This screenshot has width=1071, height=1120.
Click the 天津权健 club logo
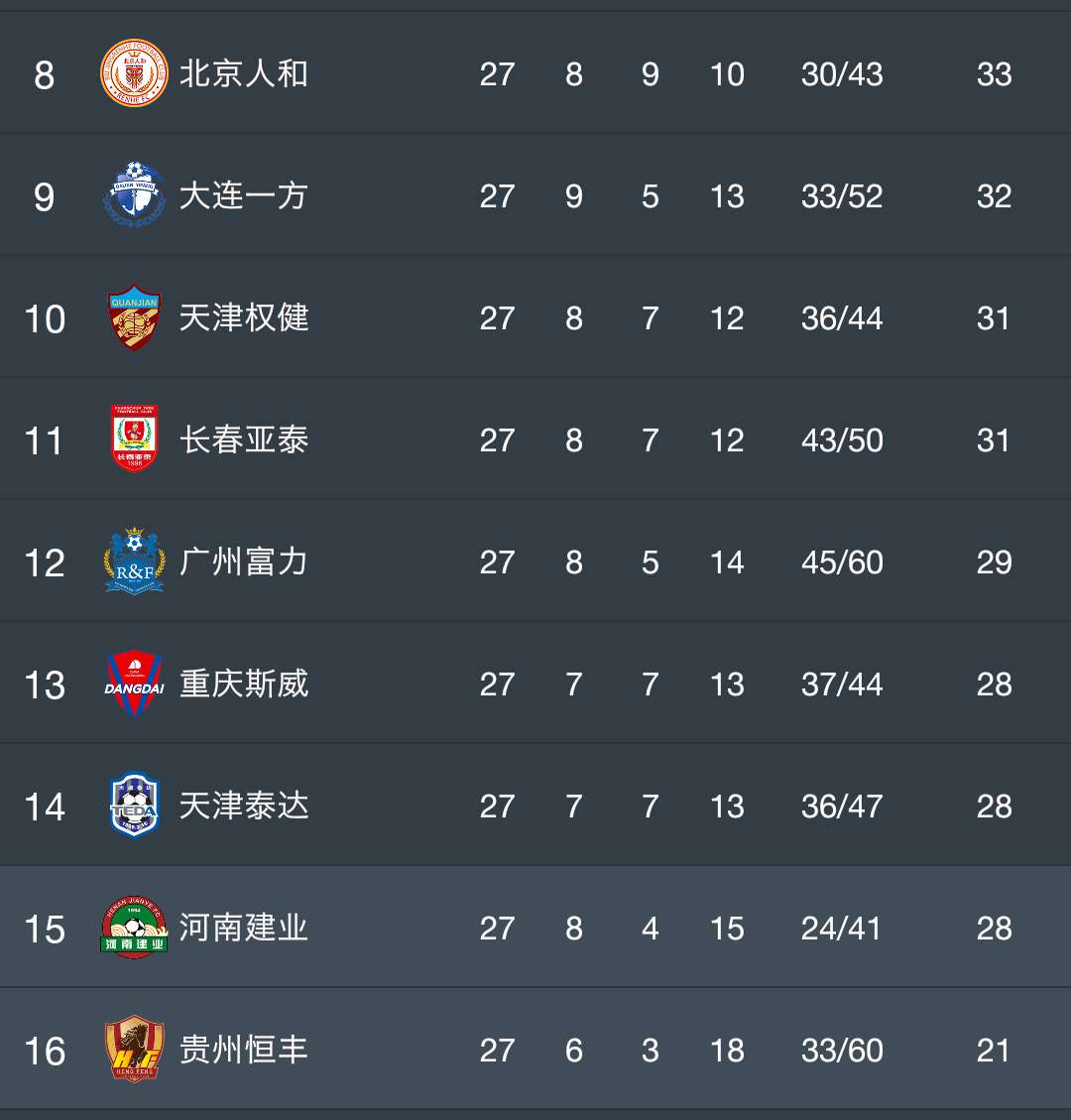[136, 317]
